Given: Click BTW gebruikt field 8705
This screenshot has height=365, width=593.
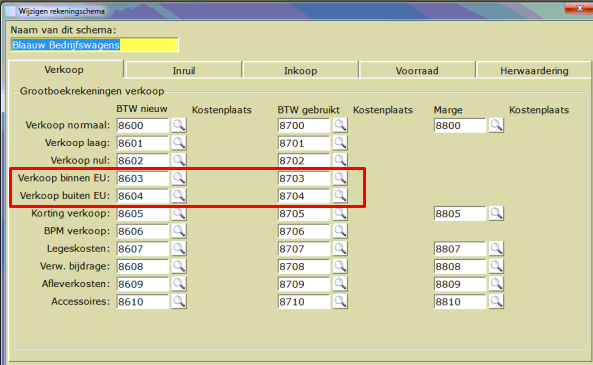Looking at the screenshot, I should point(304,214).
